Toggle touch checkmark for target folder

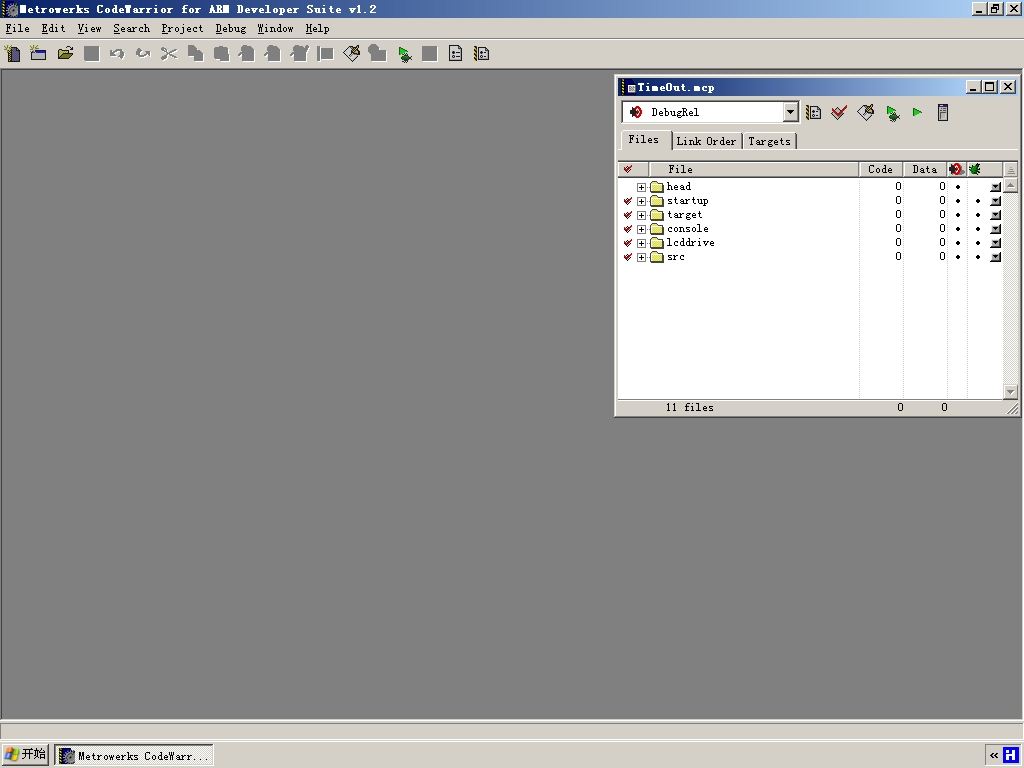(x=628, y=215)
